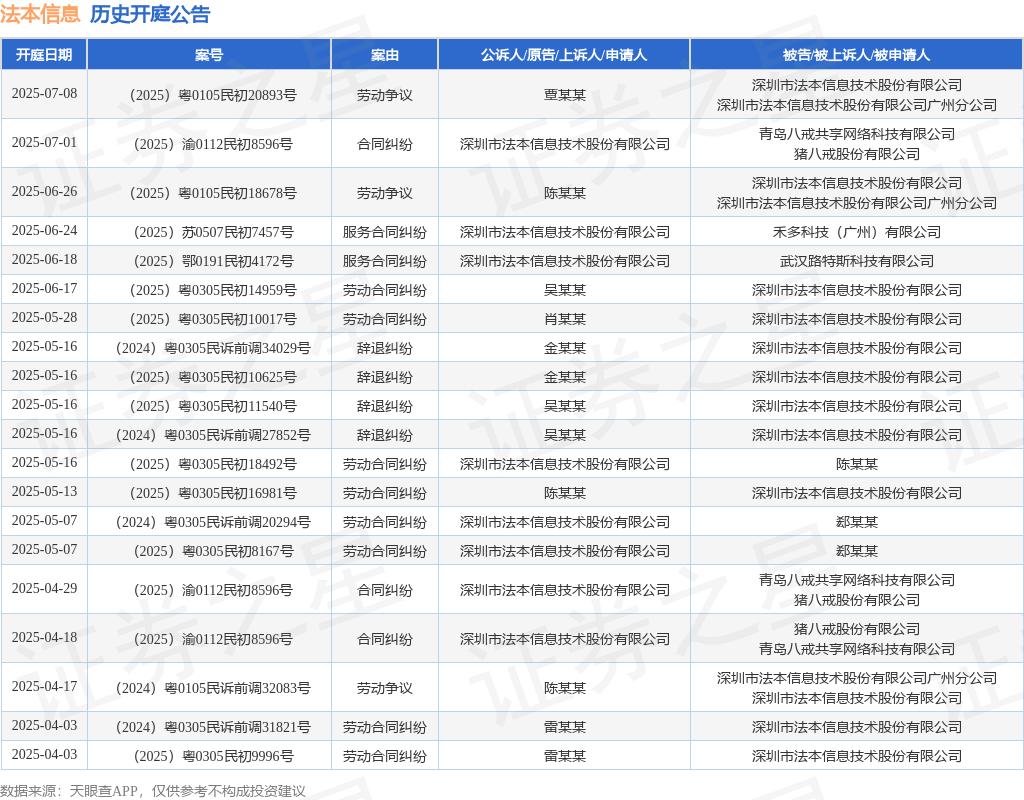Open case (2025)鄂0191民初4172号
The image size is (1024, 800).
[x=209, y=261]
